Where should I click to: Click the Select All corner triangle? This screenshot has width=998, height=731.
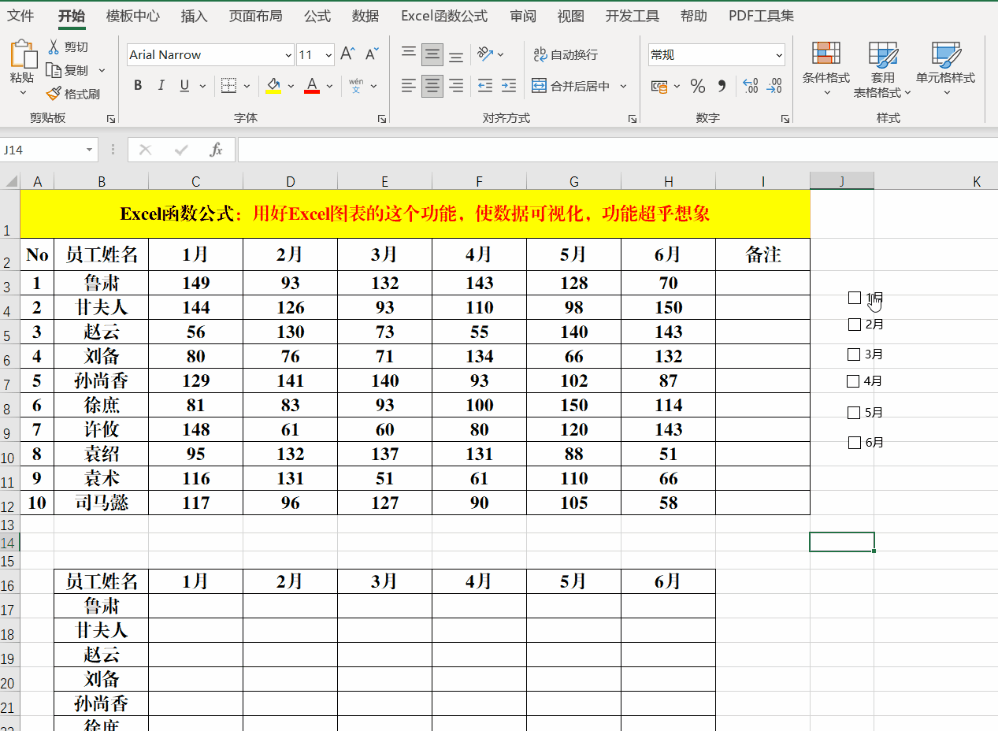coord(11,181)
